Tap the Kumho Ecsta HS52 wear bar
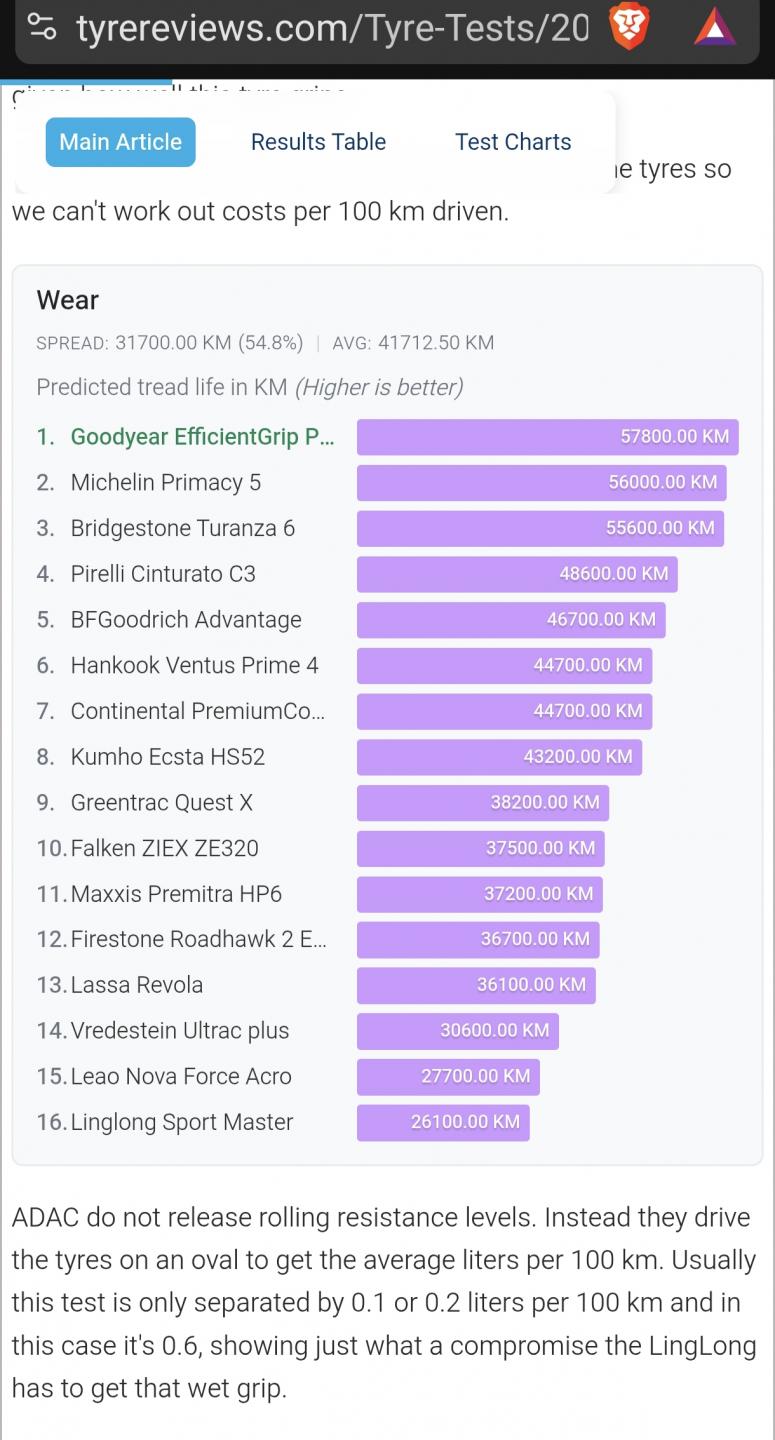Viewport: 775px width, 1440px height. pos(499,757)
